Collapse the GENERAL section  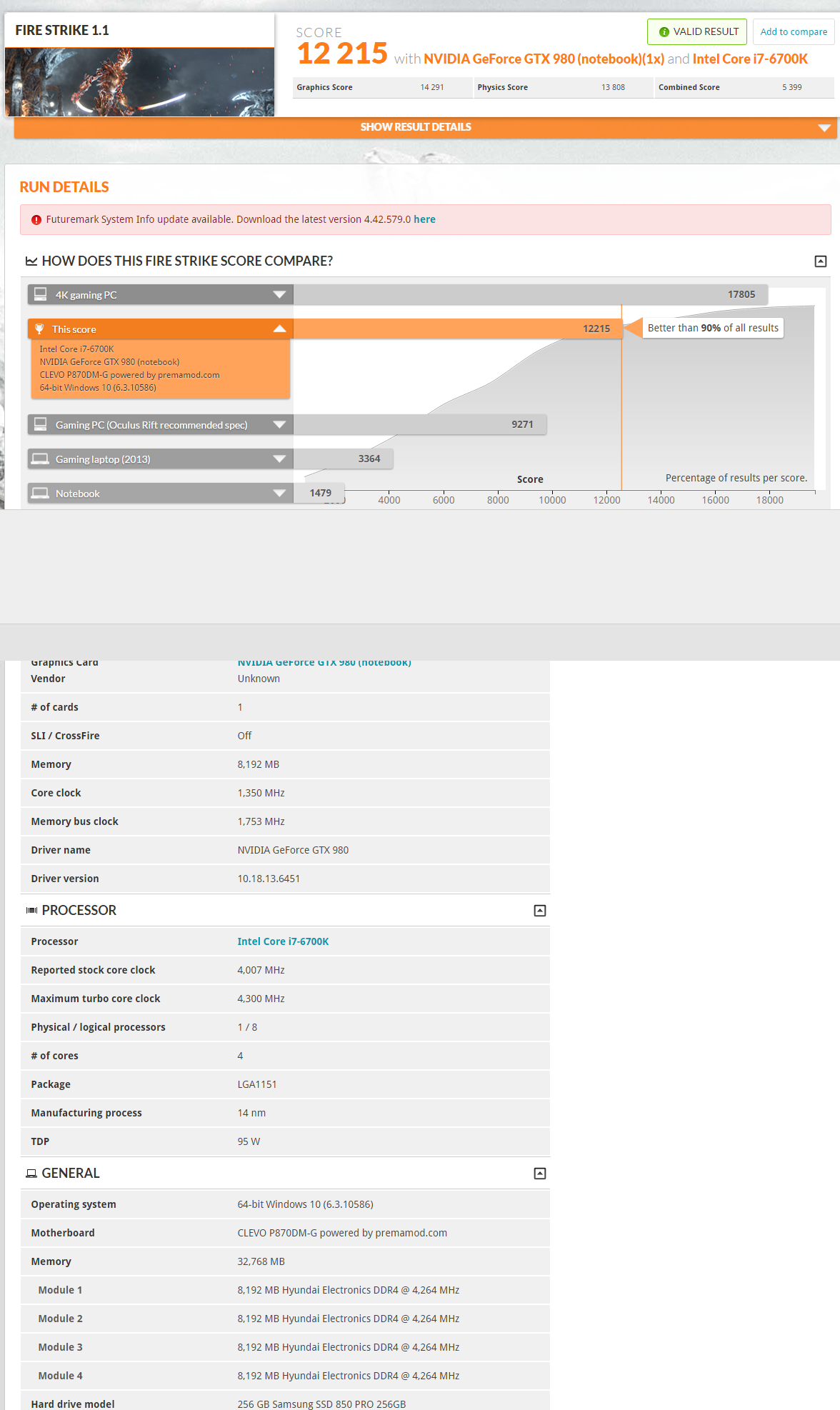coord(540,1174)
